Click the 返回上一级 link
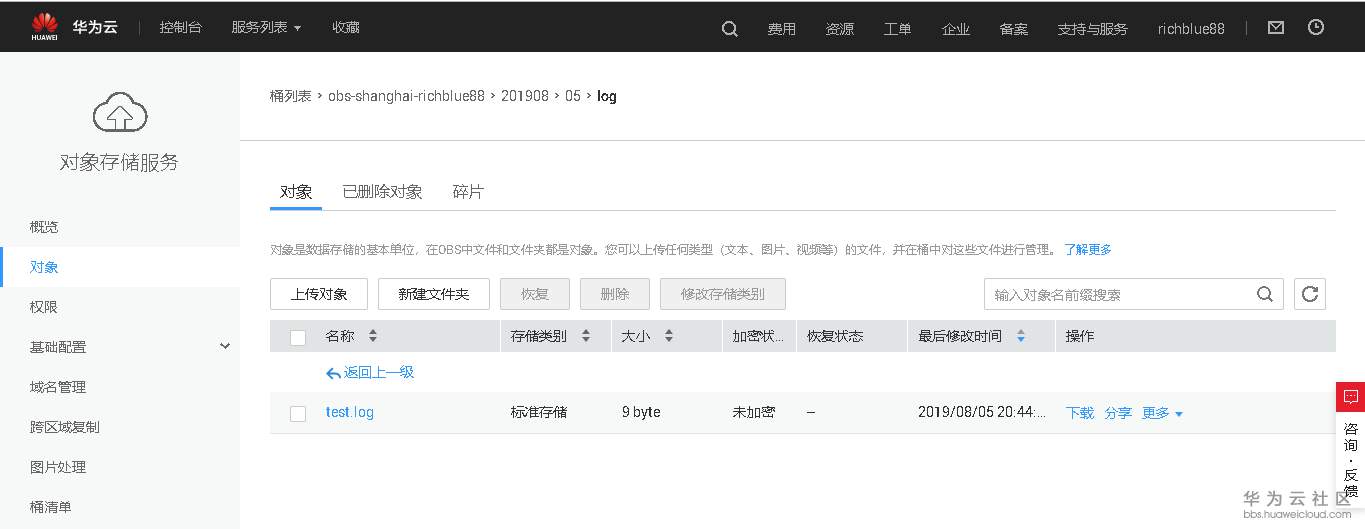 click(x=379, y=372)
